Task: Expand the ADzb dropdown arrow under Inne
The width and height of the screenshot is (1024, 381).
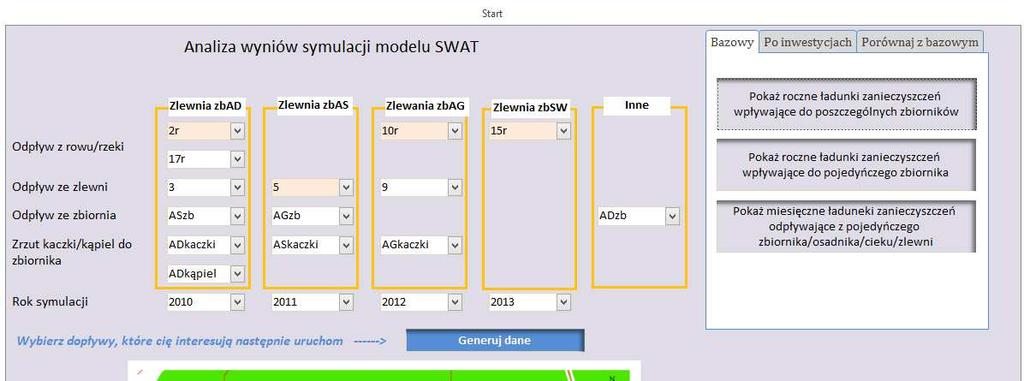Action: pos(673,216)
